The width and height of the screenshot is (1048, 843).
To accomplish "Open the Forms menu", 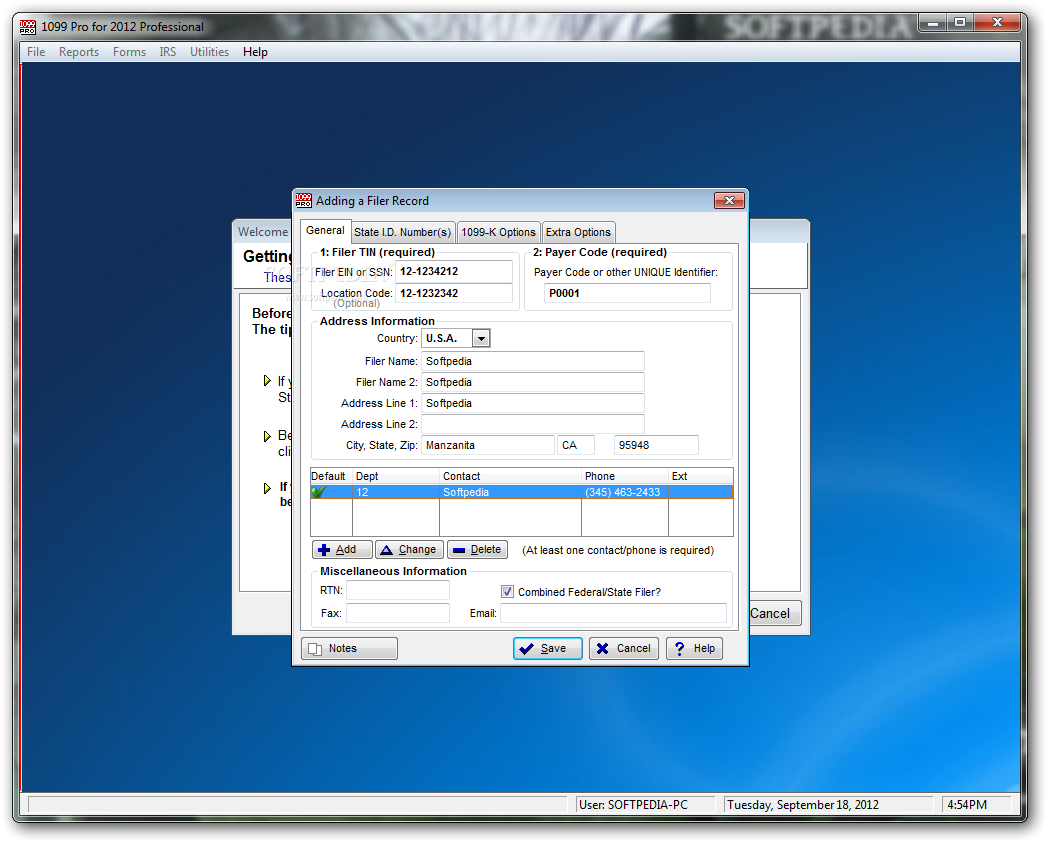I will tap(129, 51).
